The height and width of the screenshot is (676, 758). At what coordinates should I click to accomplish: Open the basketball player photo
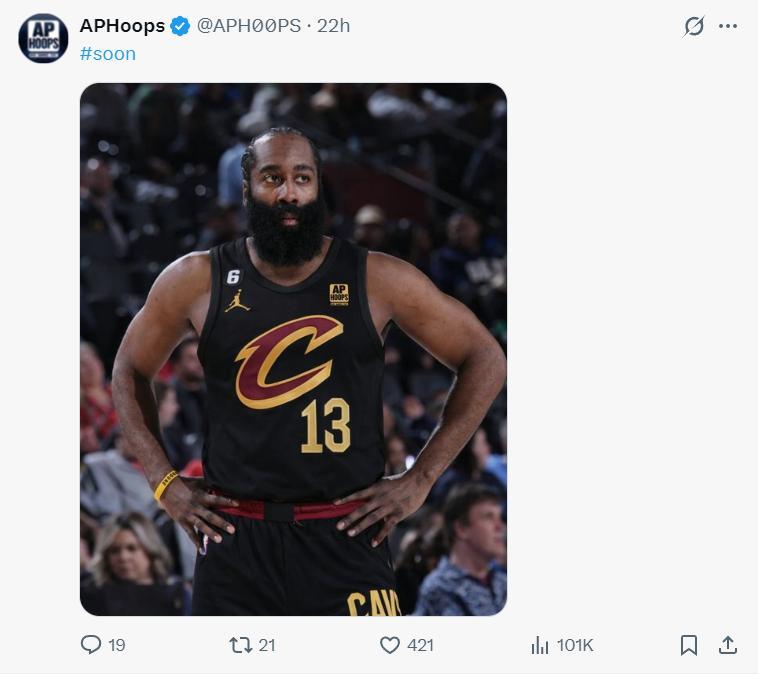pos(293,349)
